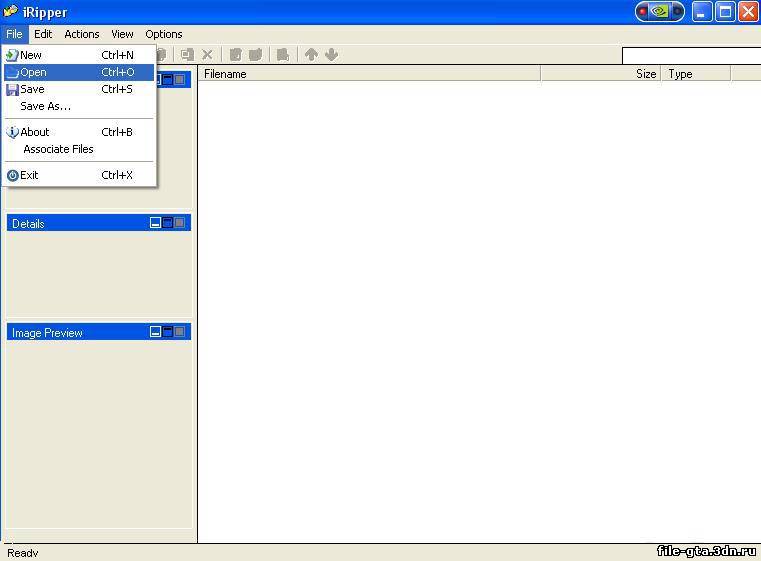The image size is (761, 561).
Task: Click the search input field in toolbar
Action: 692,56
